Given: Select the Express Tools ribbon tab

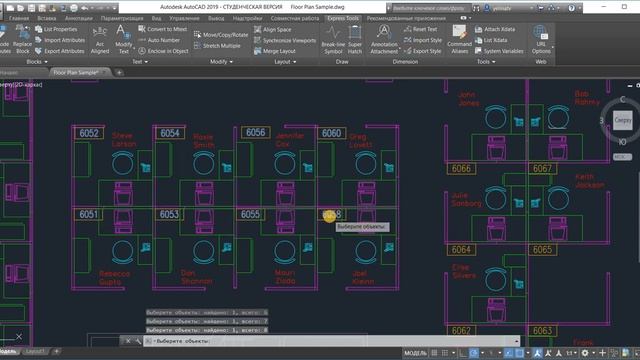Looking at the screenshot, I should [x=343, y=18].
